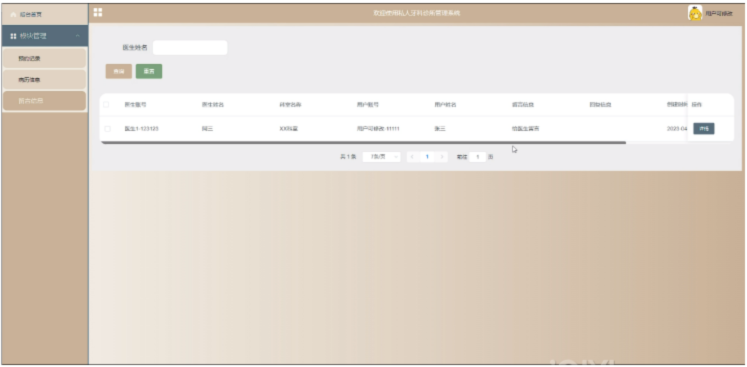This screenshot has height=367, width=747.
Task: Go to next page with right arrow
Action: coord(442,157)
